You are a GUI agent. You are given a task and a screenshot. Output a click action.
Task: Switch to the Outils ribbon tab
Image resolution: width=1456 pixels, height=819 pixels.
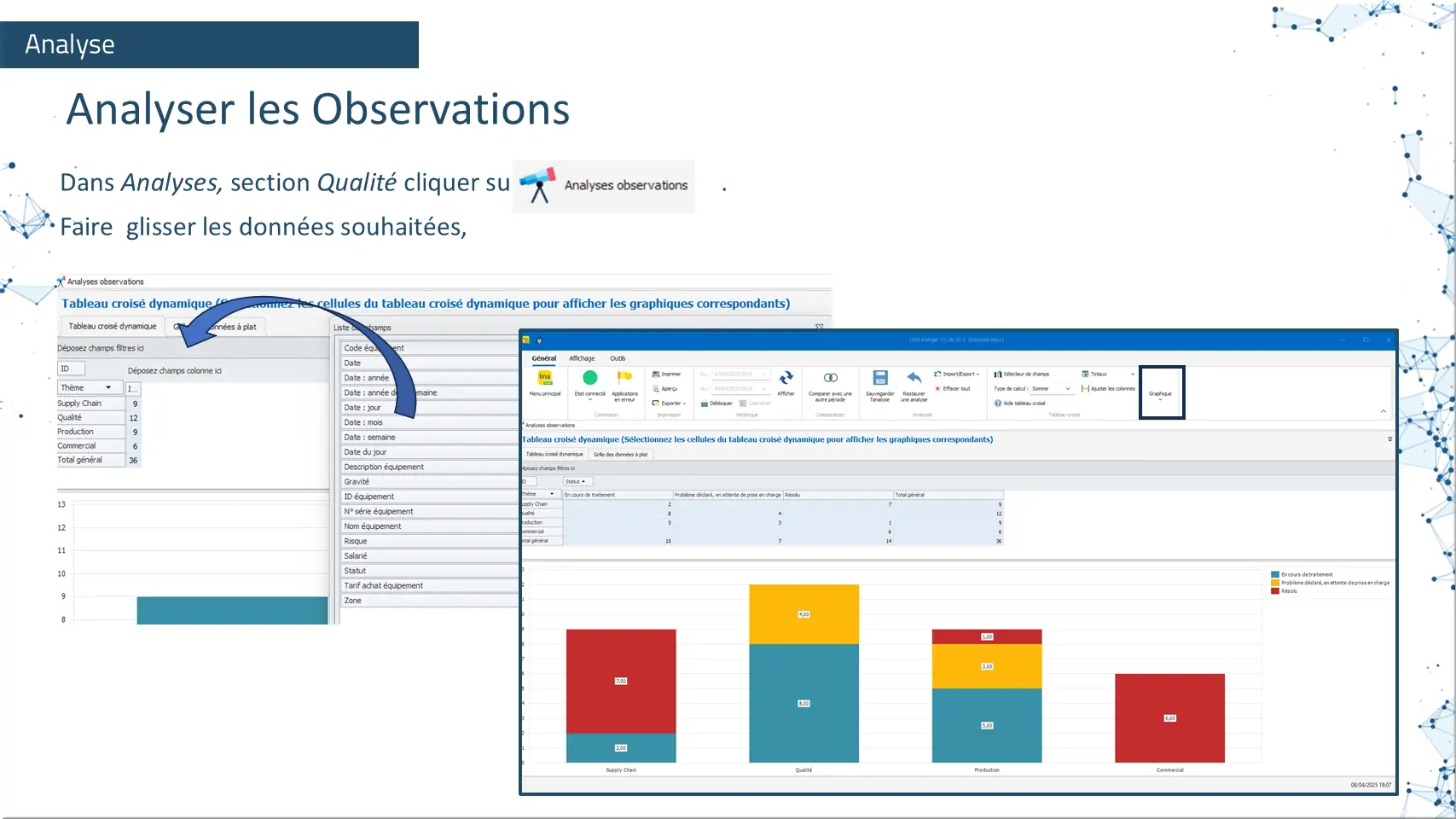[x=618, y=358]
